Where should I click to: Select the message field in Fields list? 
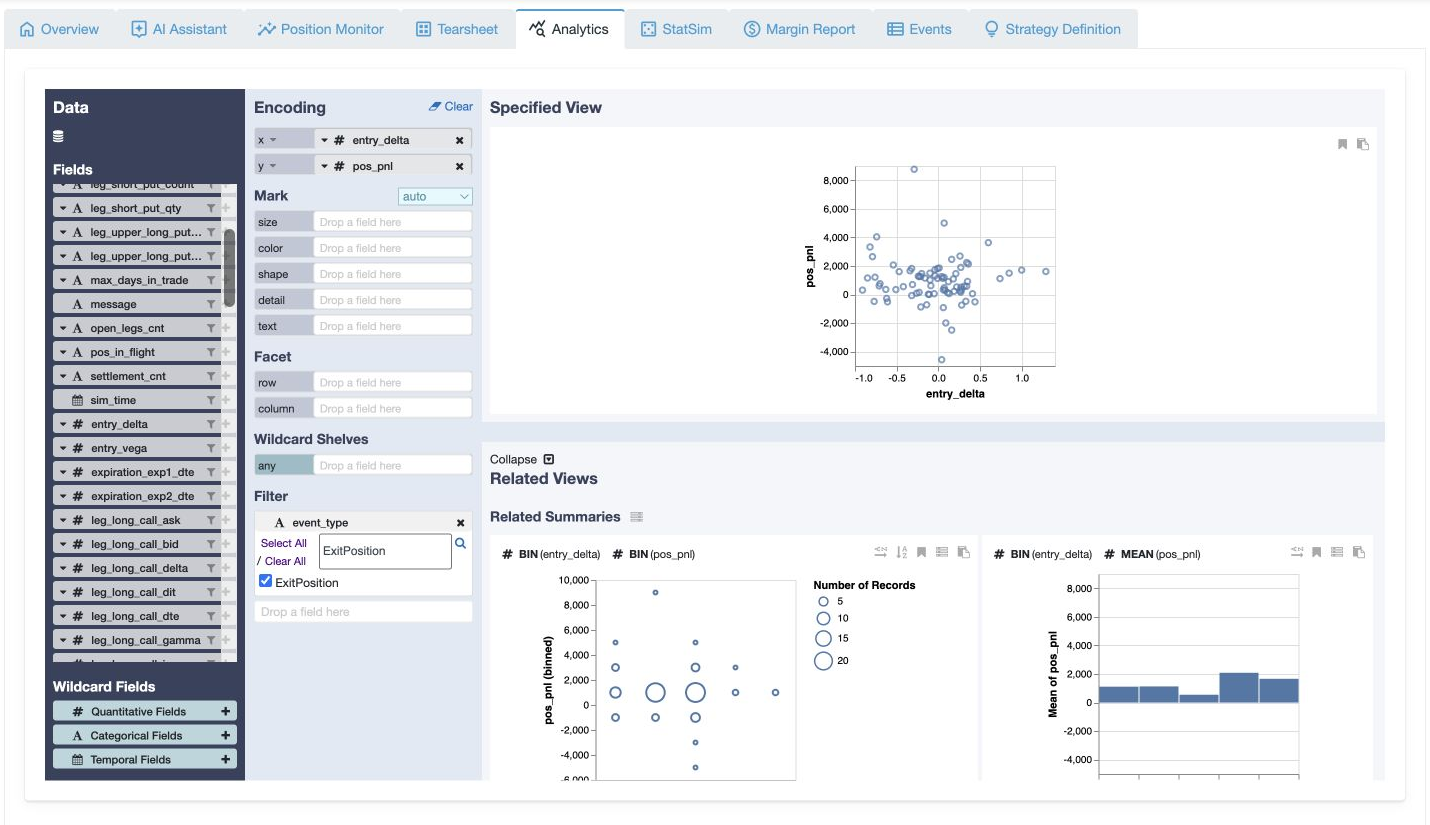click(x=137, y=304)
